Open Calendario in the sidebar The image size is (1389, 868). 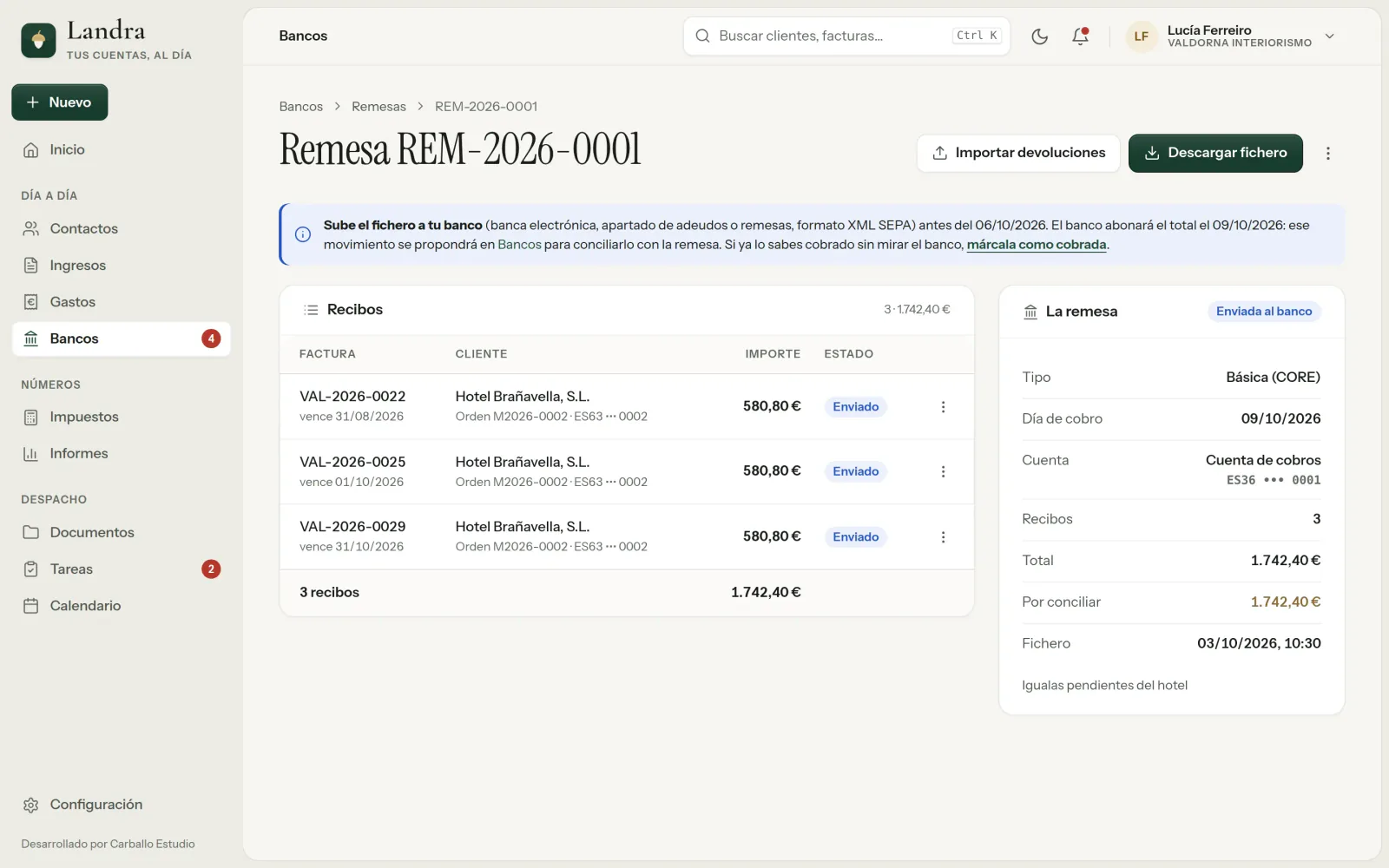(122, 606)
